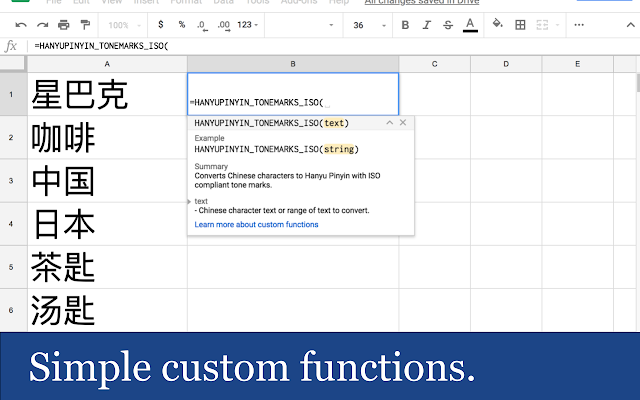The image size is (640, 400).
Task: Select cell containing 汤匙
Action: pyautogui.click(x=107, y=310)
